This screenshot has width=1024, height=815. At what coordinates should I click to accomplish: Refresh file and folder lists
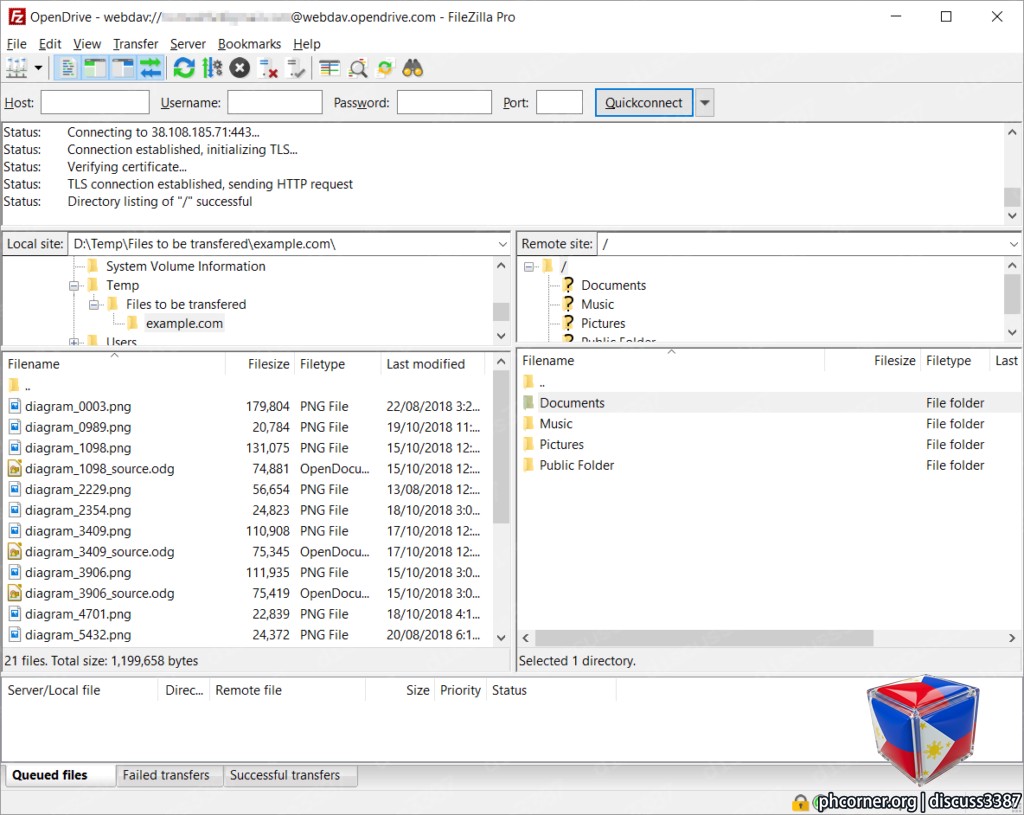[184, 68]
